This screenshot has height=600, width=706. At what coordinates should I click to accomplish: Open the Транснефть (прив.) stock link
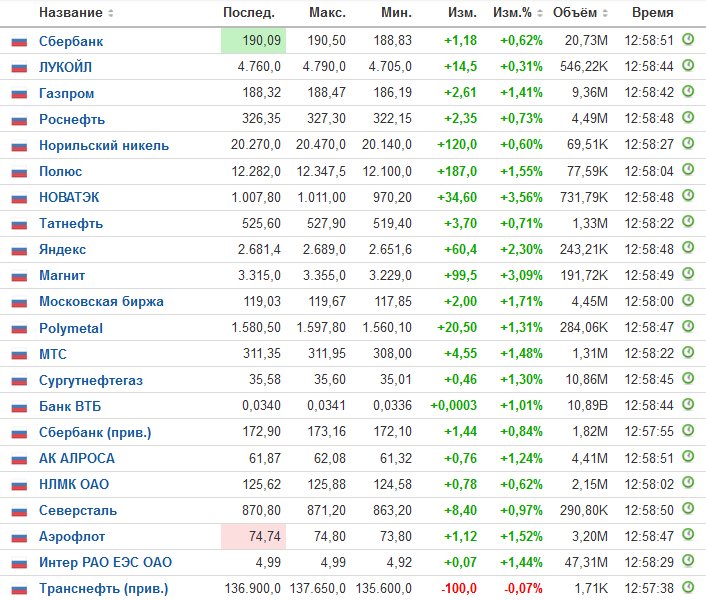[x=104, y=588]
